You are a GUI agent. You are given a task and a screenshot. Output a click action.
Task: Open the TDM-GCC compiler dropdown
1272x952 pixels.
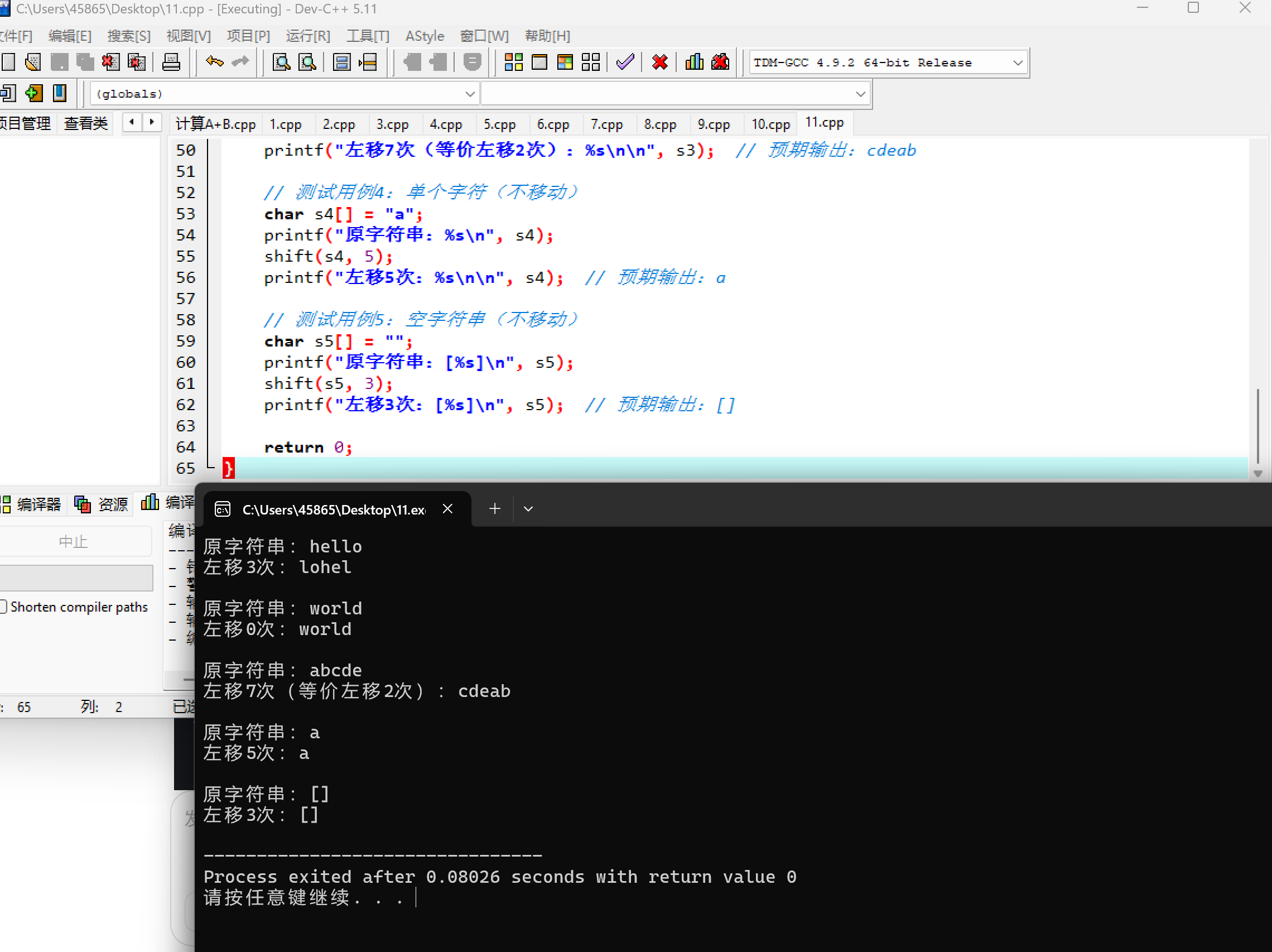tap(1017, 62)
